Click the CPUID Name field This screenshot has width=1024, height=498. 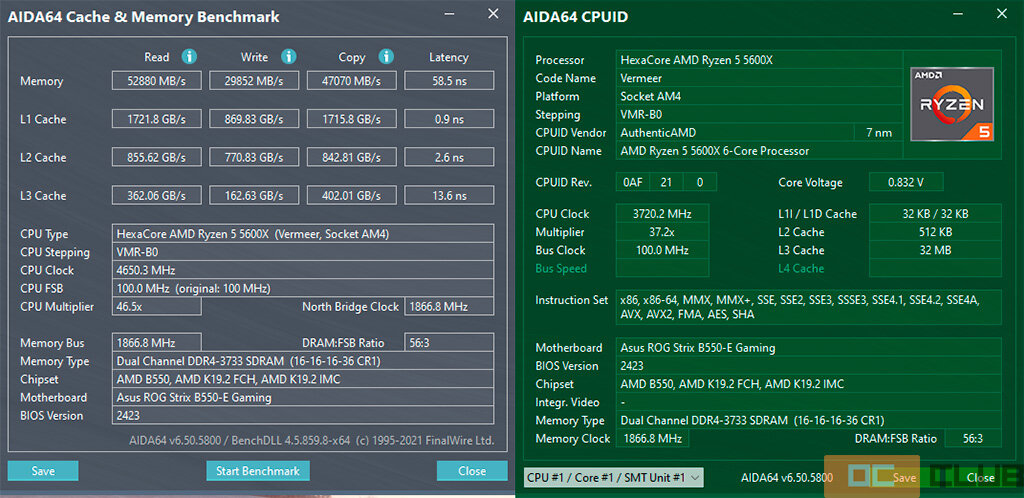[x=760, y=151]
